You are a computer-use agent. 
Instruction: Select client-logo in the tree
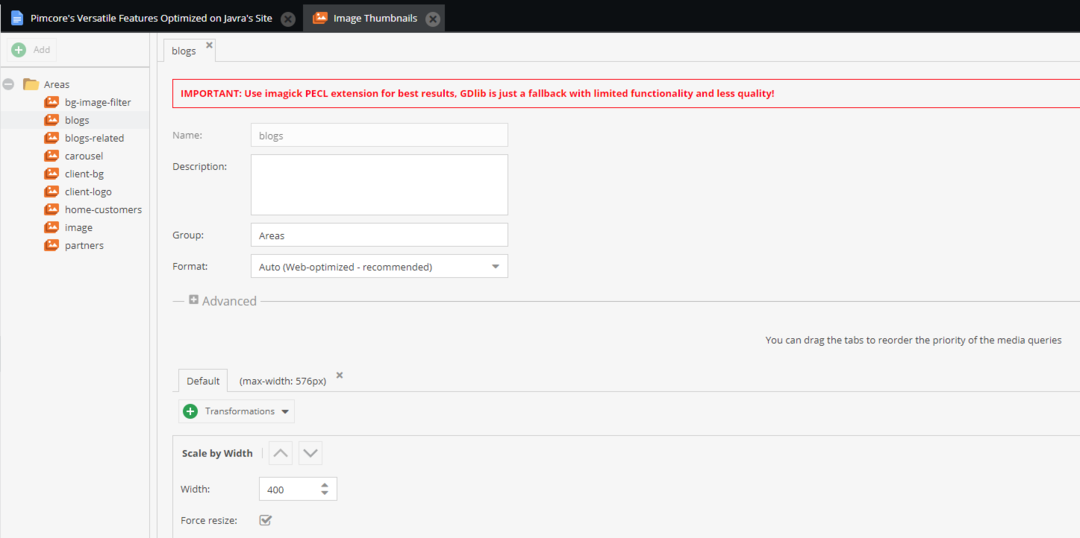88,192
